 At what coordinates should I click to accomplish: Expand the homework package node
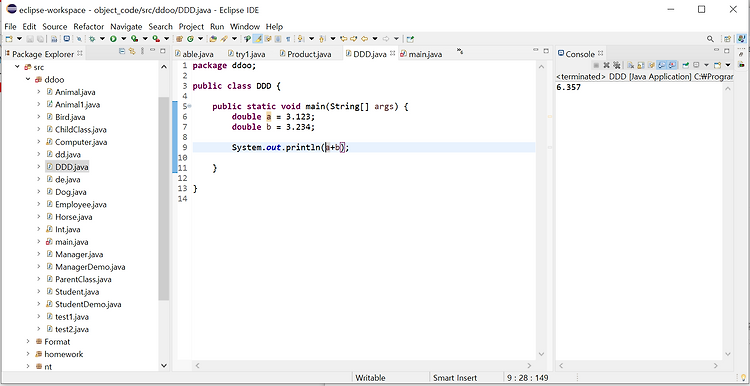28,354
